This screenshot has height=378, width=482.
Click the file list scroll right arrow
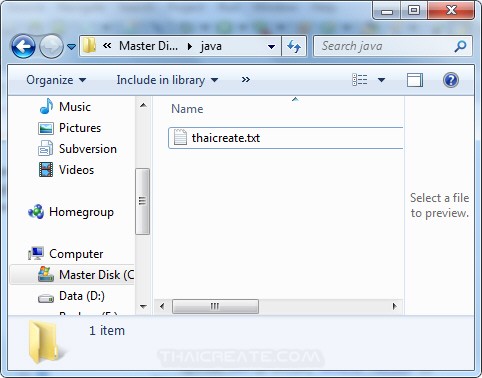[395, 306]
